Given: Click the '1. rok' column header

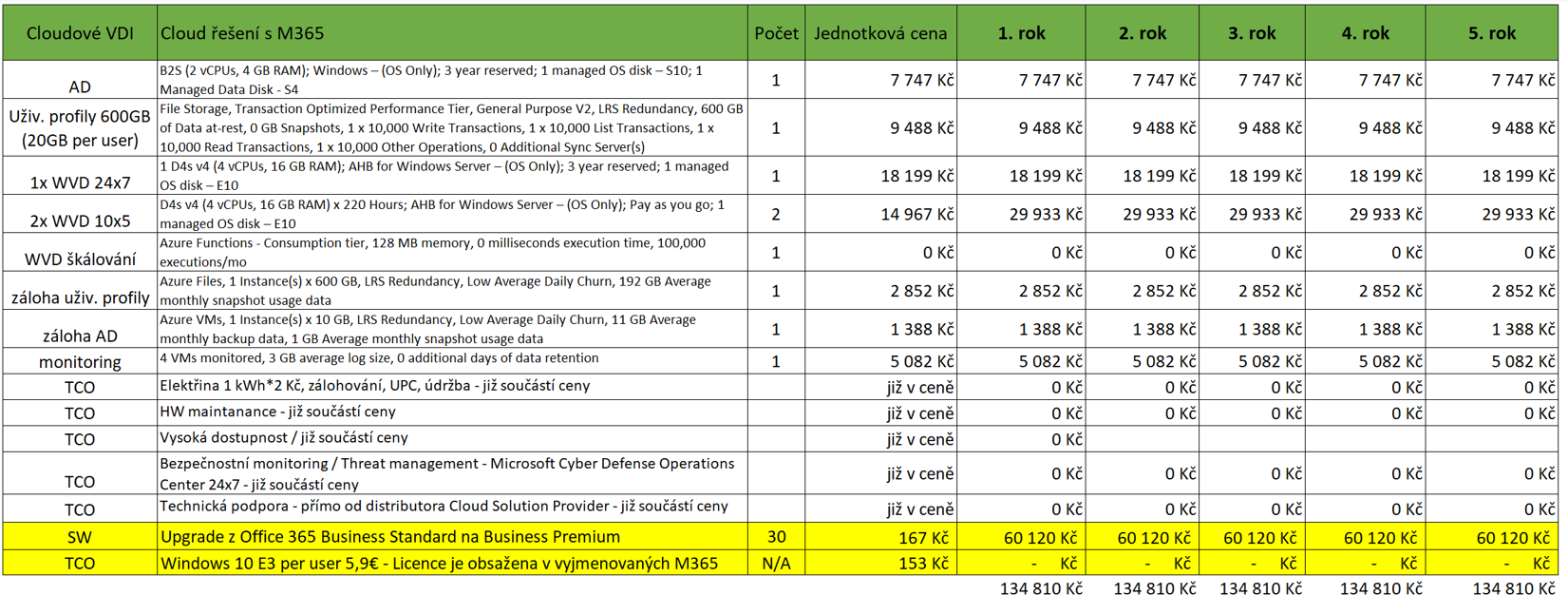Looking at the screenshot, I should (1021, 33).
